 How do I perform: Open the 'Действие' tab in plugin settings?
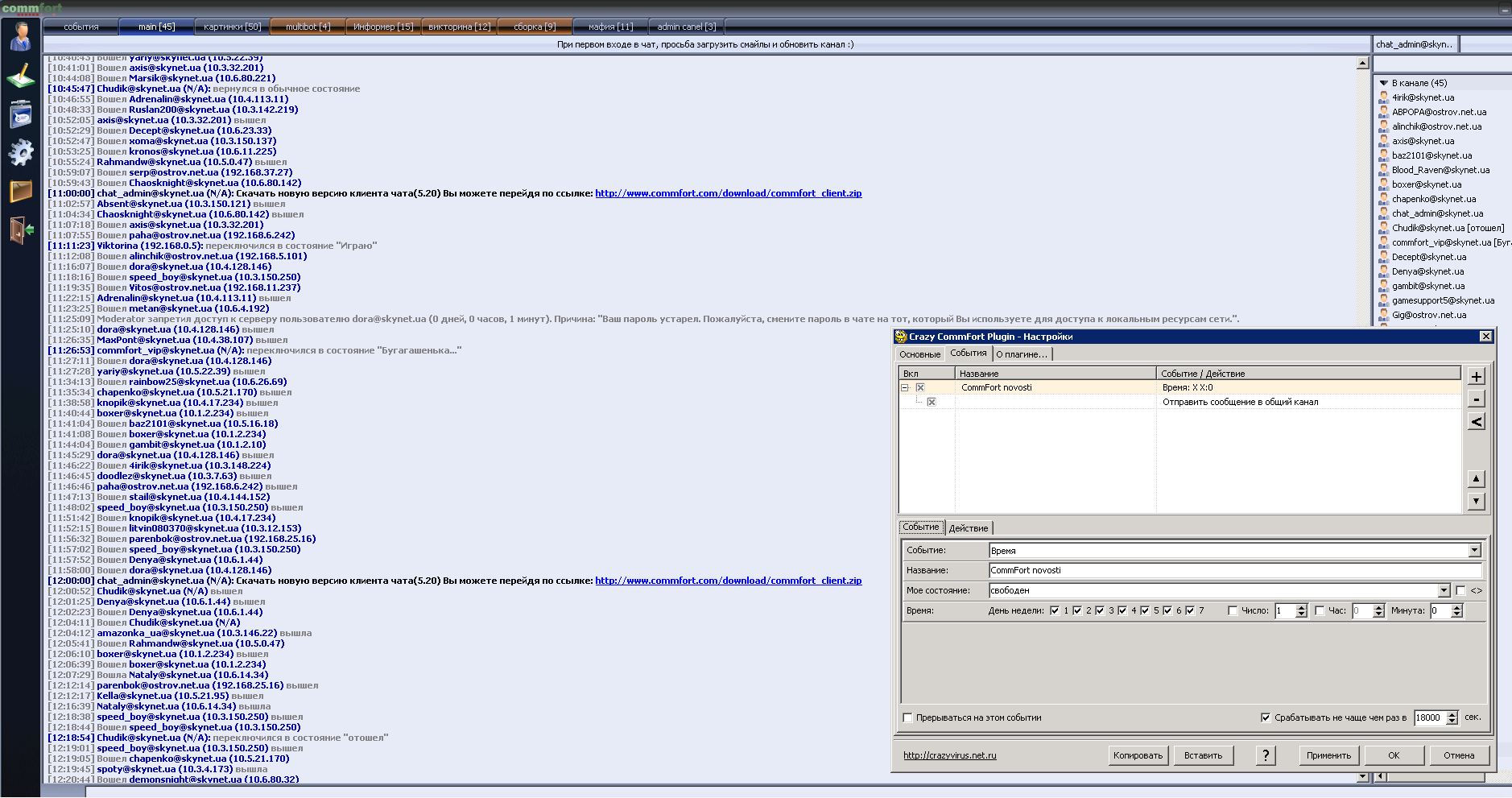point(968,528)
